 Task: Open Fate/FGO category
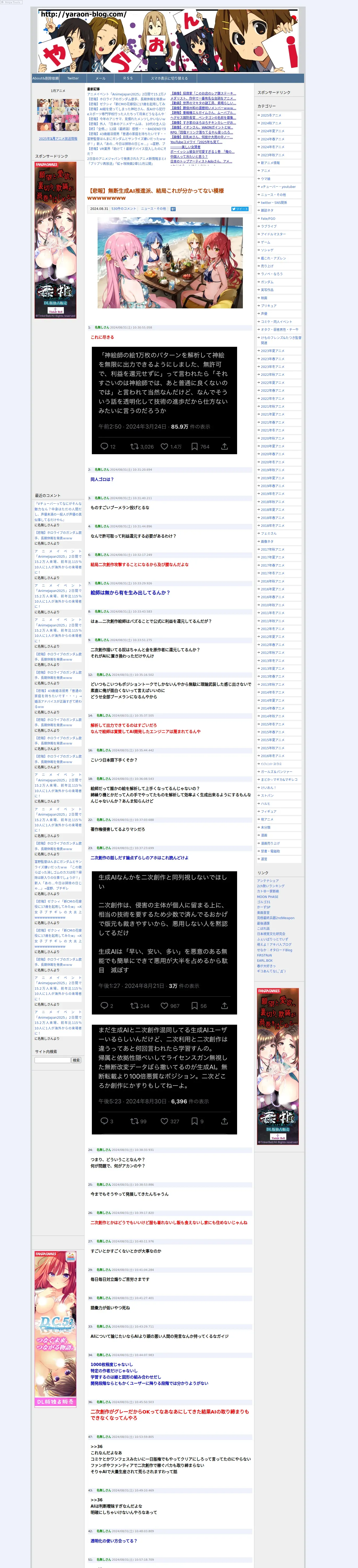pos(268,218)
